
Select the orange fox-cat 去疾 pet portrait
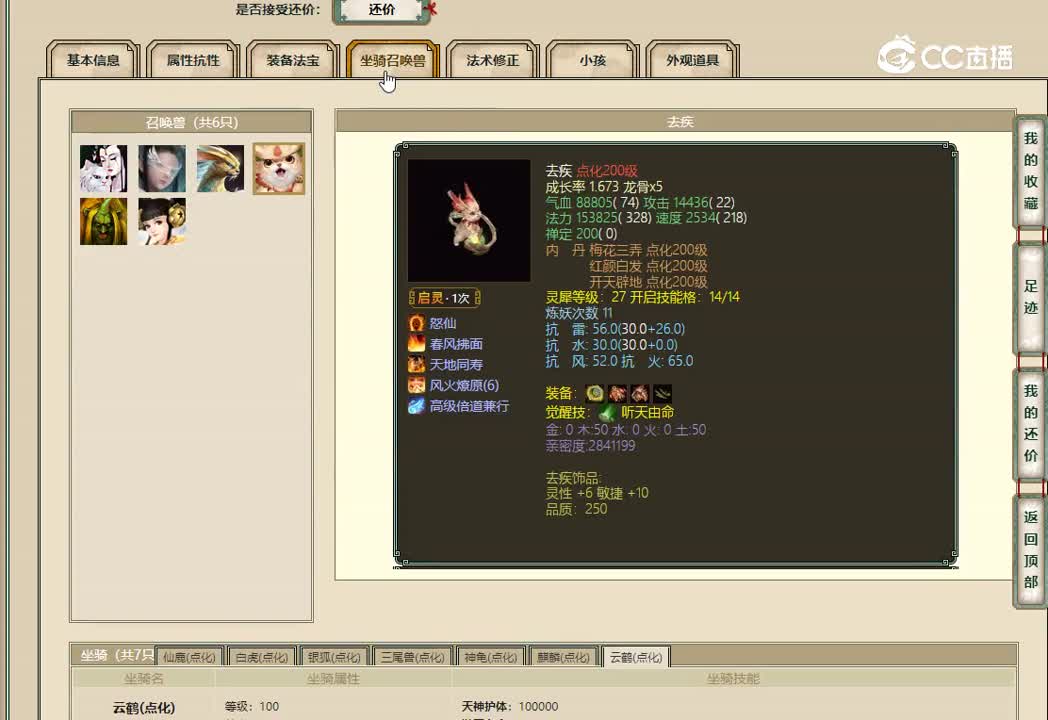(279, 168)
